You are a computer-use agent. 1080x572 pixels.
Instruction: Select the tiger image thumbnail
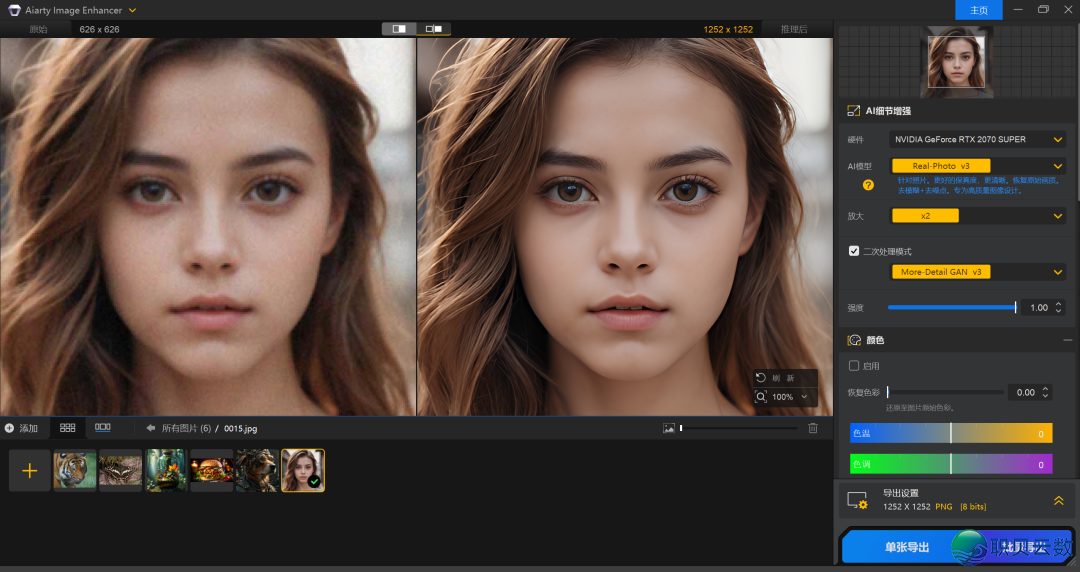coord(75,470)
